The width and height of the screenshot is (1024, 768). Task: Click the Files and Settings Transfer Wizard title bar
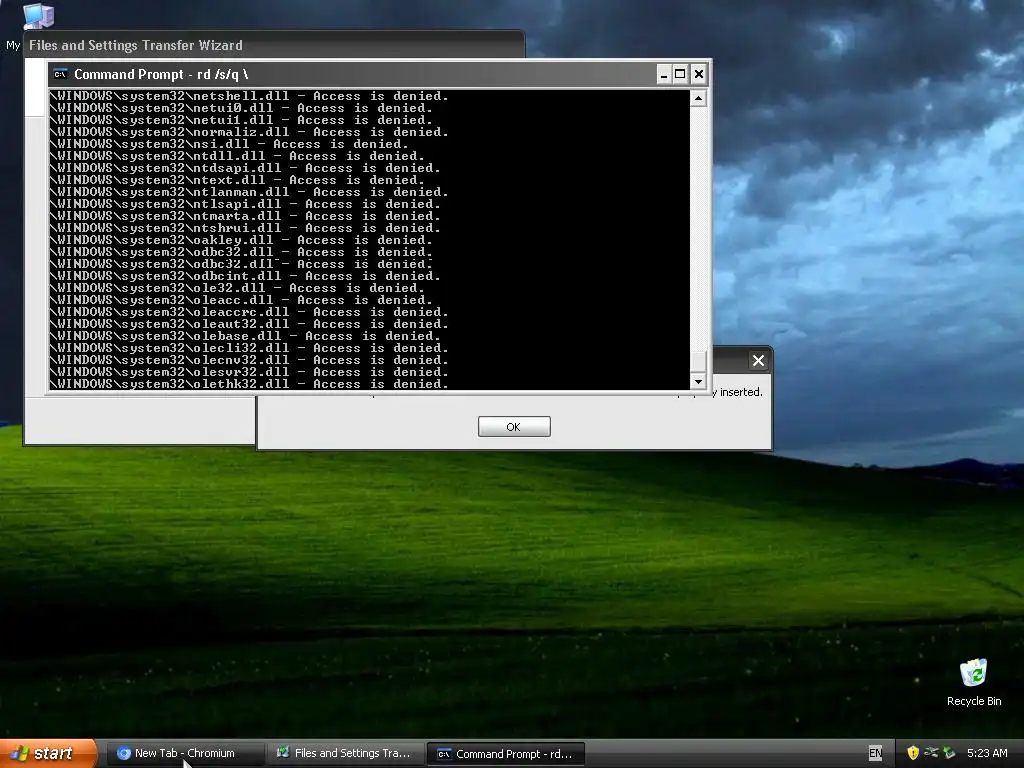(x=274, y=45)
